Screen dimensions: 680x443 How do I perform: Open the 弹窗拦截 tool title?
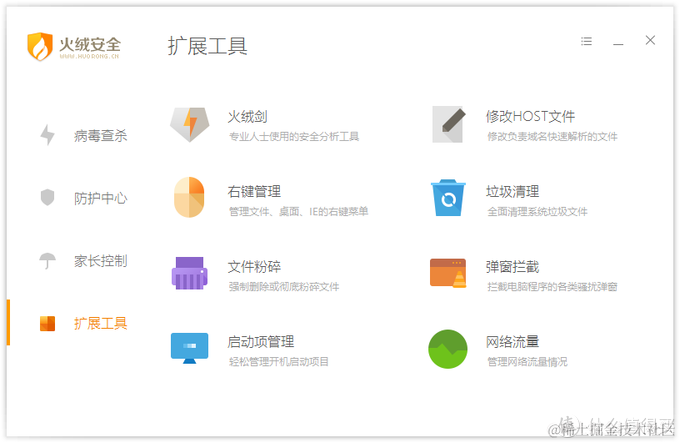513,267
